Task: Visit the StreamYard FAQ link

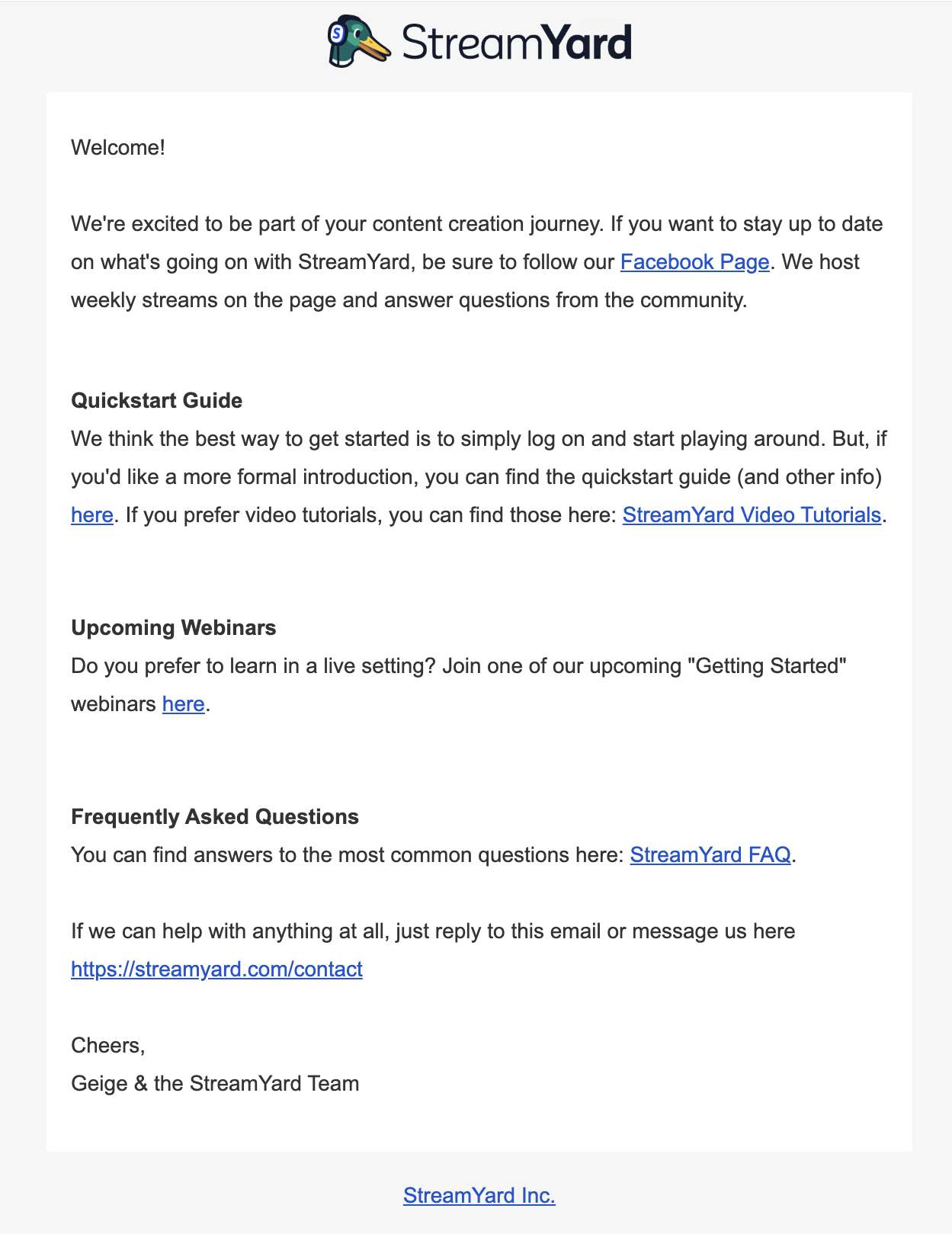Action: pyautogui.click(x=710, y=855)
